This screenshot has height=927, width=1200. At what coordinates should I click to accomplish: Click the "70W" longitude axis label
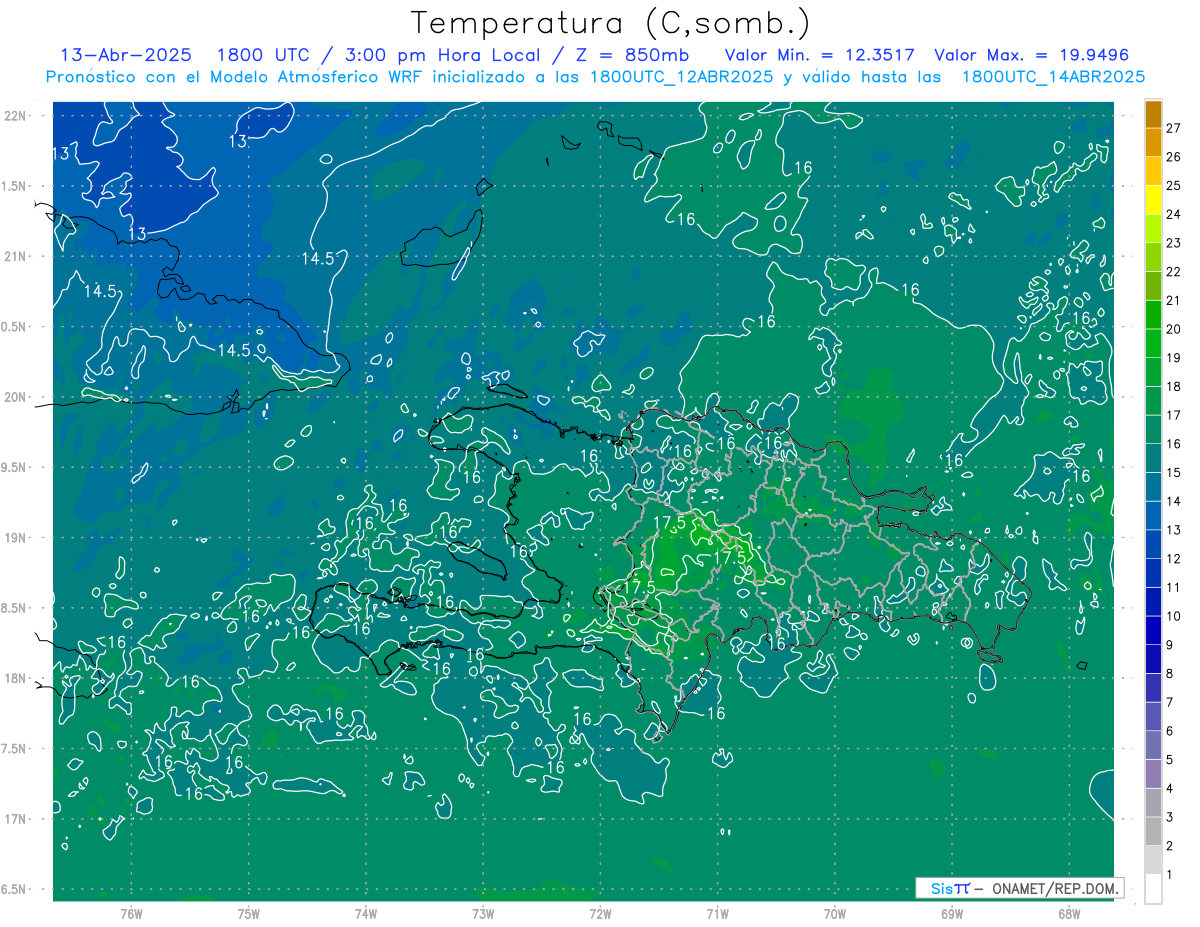tap(835, 913)
